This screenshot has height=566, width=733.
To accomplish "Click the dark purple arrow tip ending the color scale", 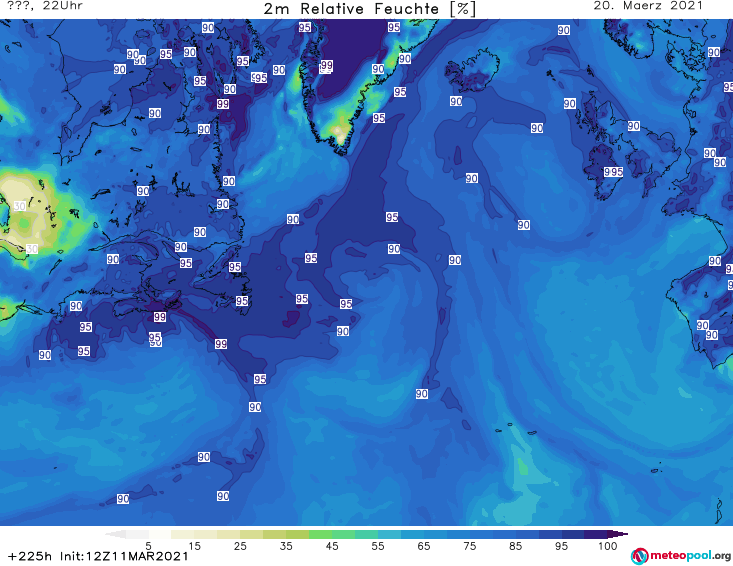I will (618, 534).
